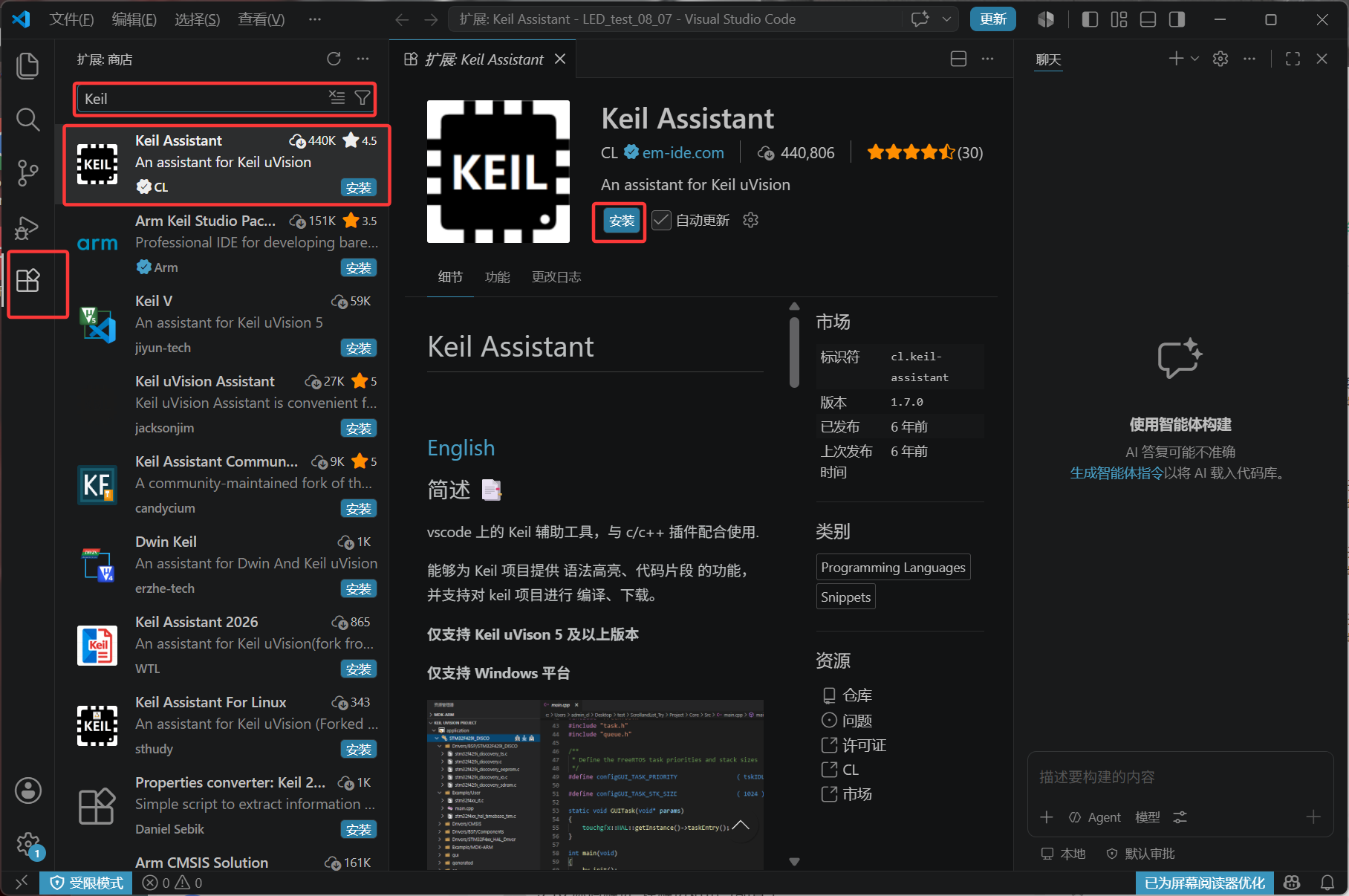
Task: Refresh the extensions marketplace list
Action: tap(334, 59)
